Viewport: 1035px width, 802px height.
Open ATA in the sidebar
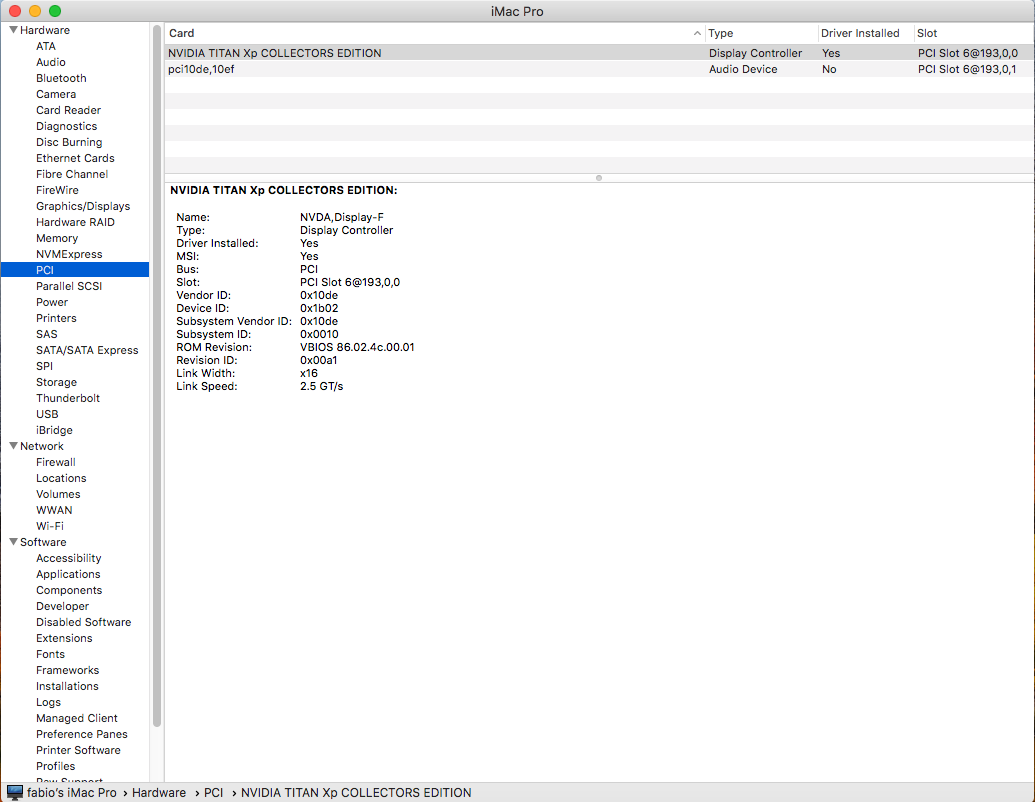(46, 46)
